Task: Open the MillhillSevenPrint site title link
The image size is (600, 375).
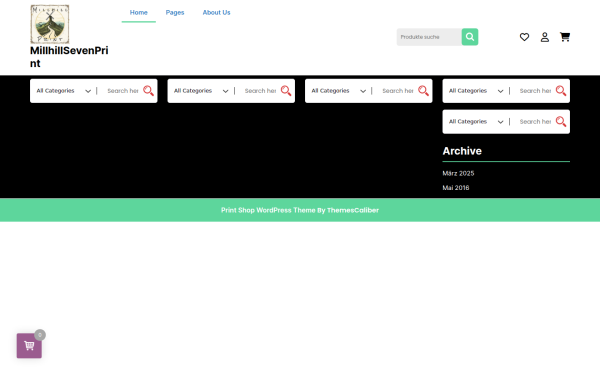Action: click(69, 57)
